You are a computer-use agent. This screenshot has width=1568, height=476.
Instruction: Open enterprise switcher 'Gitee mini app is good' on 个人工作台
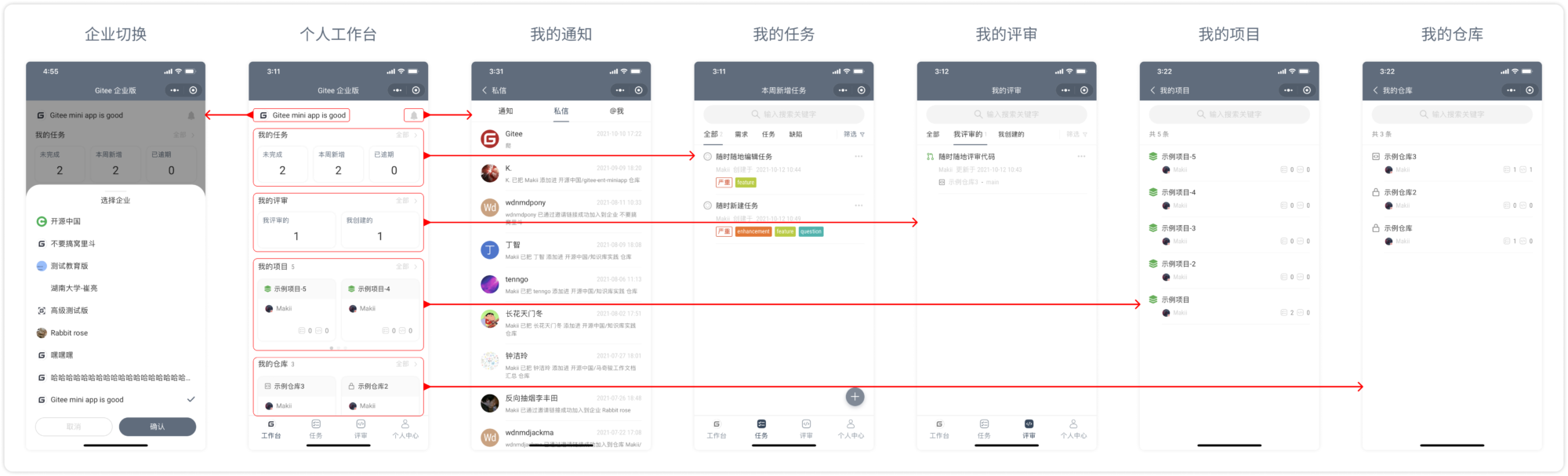point(303,115)
